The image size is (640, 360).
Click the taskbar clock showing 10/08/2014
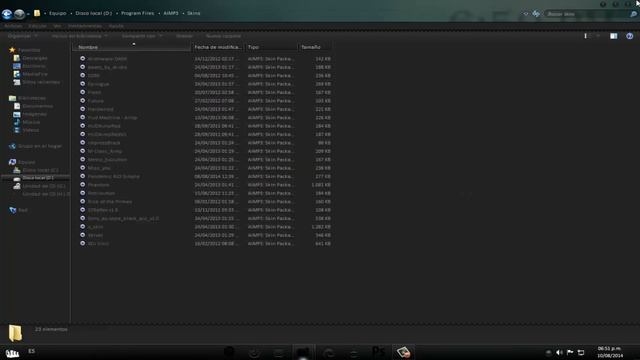click(610, 352)
